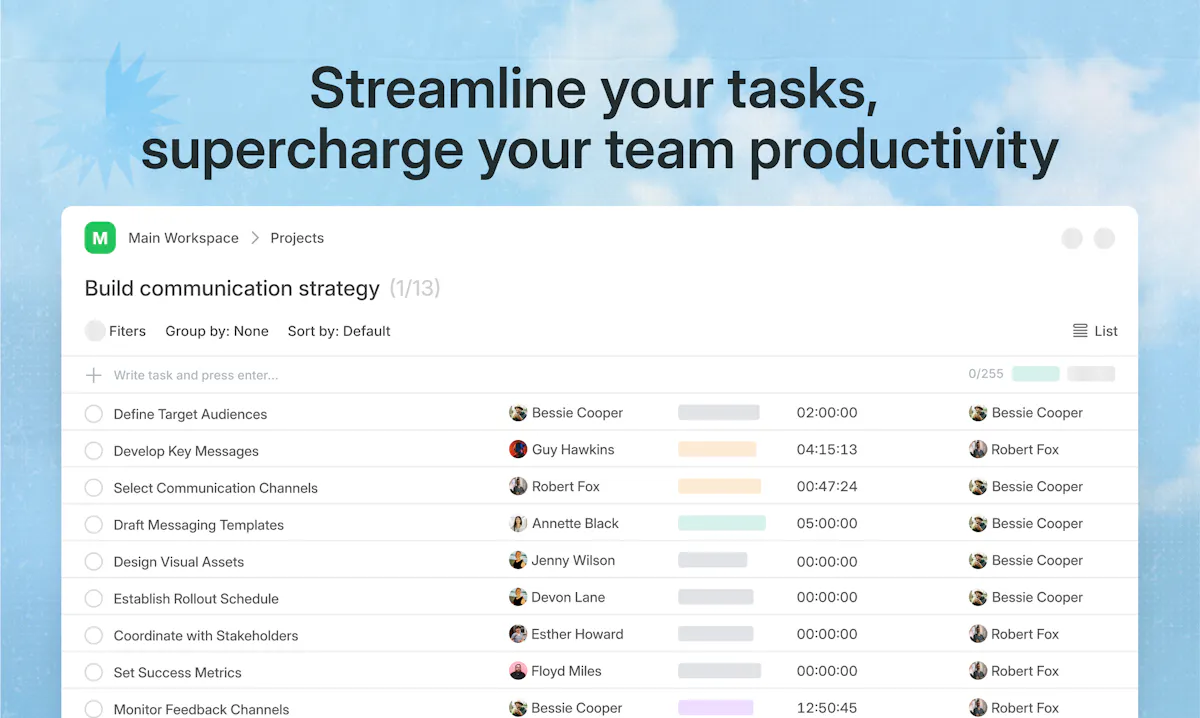Click the Filters circle icon

click(x=95, y=331)
